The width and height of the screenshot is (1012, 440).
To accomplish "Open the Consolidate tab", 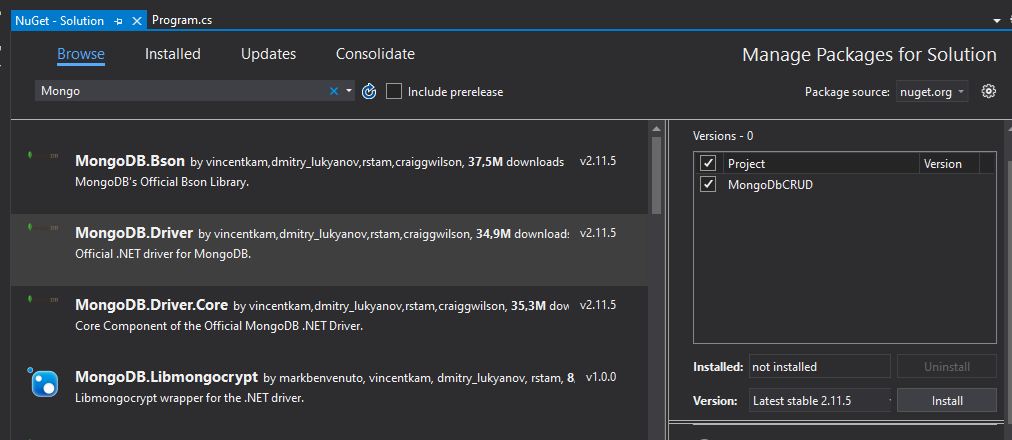I will coord(375,54).
